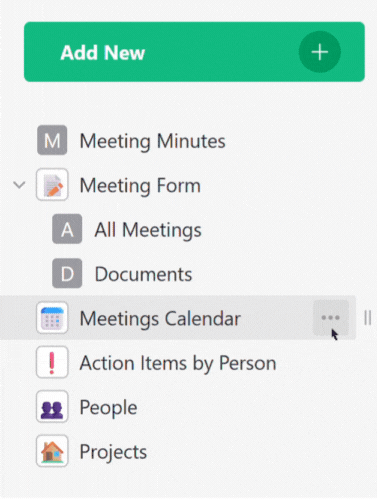Open the Documents view

point(143,274)
